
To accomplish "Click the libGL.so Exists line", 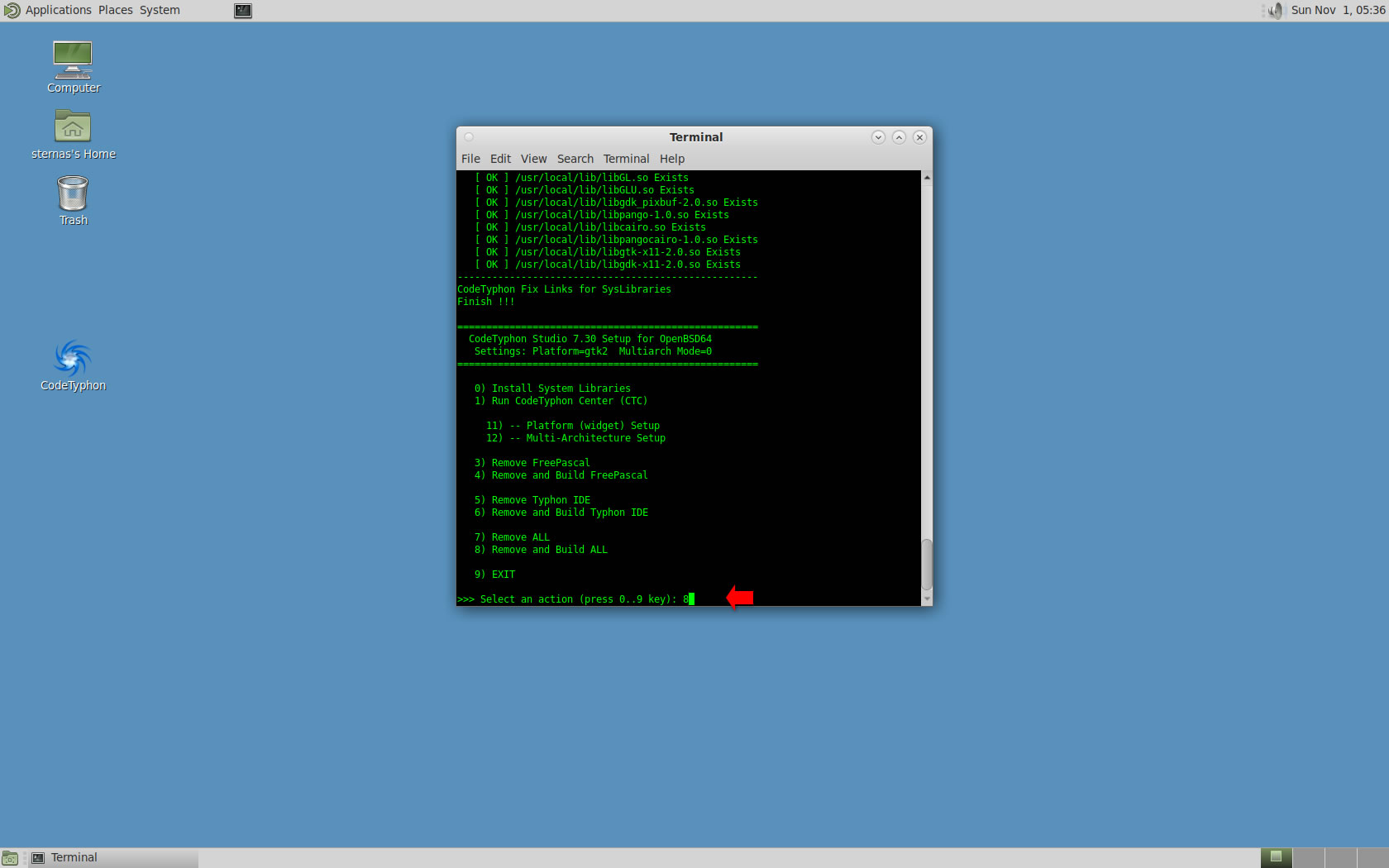I will pyautogui.click(x=581, y=178).
